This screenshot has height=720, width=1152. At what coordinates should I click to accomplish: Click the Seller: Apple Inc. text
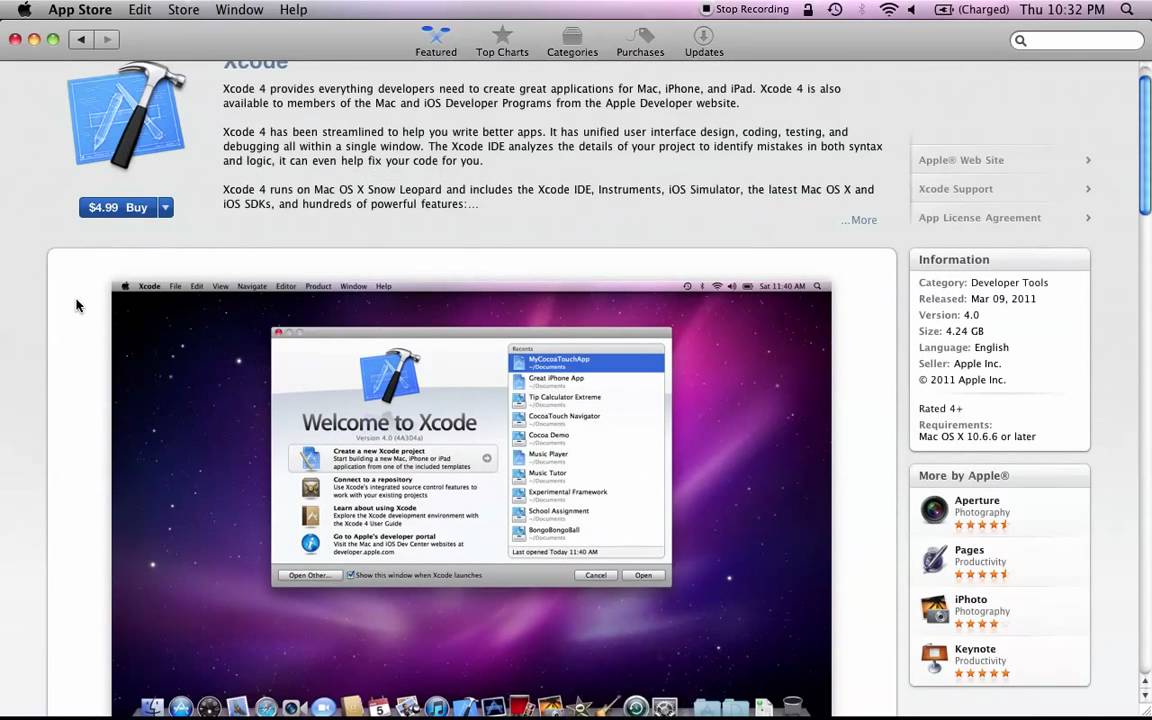(x=960, y=364)
